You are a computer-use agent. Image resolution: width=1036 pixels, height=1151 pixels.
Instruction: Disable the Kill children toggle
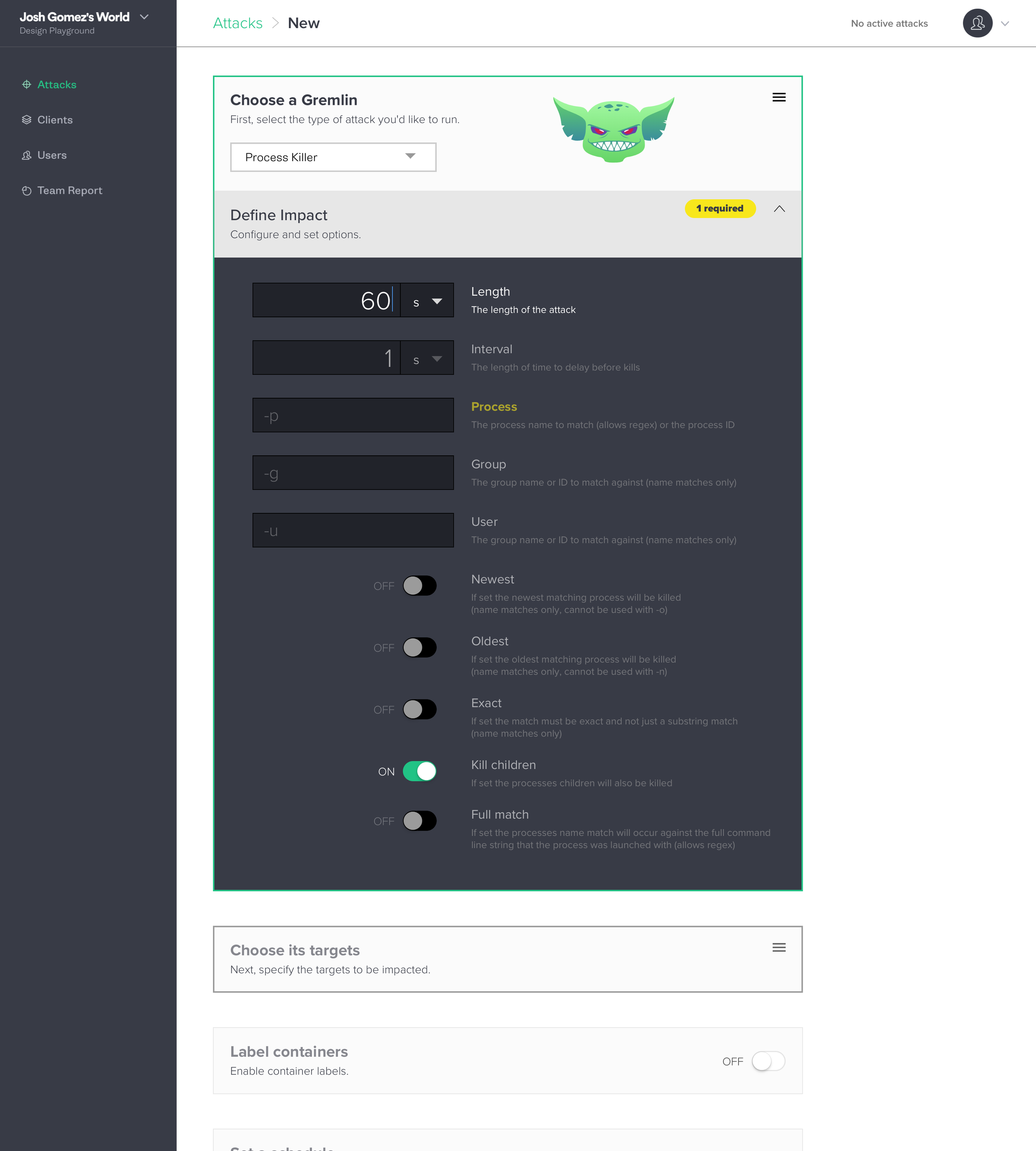point(419,771)
